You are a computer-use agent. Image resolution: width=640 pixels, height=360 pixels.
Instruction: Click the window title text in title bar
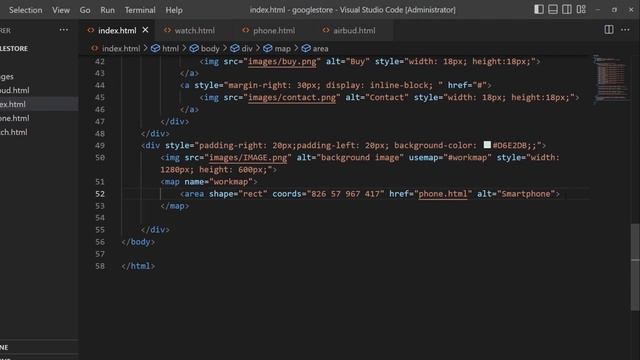[x=353, y=10]
